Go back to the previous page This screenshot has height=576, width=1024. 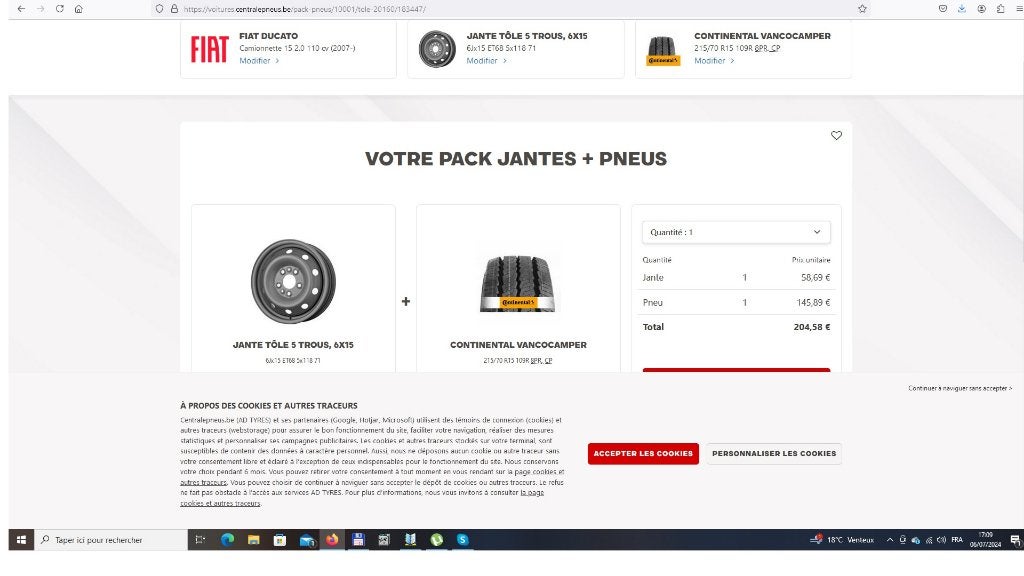coord(21,9)
